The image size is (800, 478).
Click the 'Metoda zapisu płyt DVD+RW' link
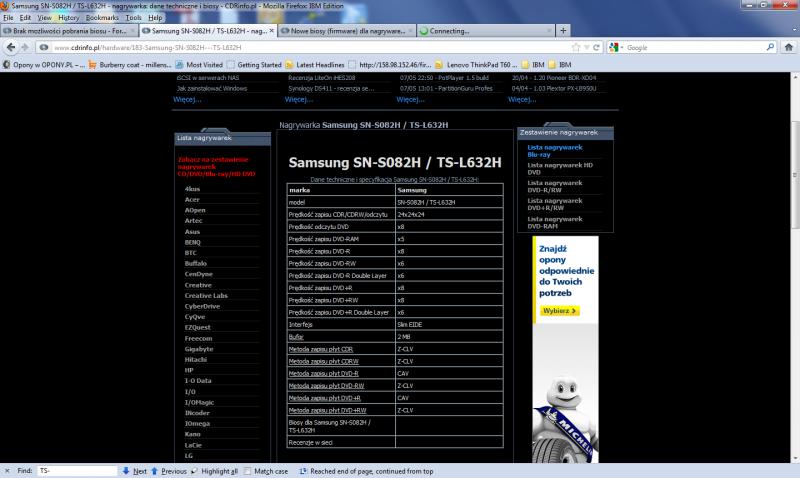pyautogui.click(x=328, y=410)
